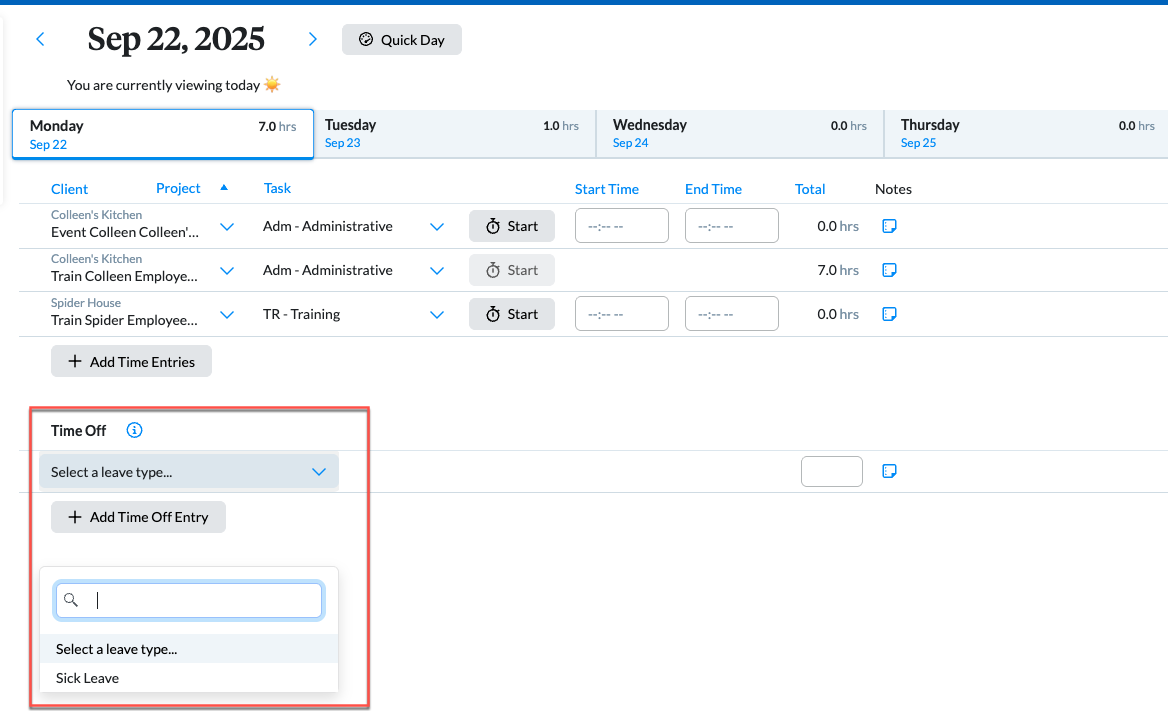This screenshot has width=1168, height=711.
Task: Click the Sep 22, 2025 date heading
Action: click(x=176, y=39)
